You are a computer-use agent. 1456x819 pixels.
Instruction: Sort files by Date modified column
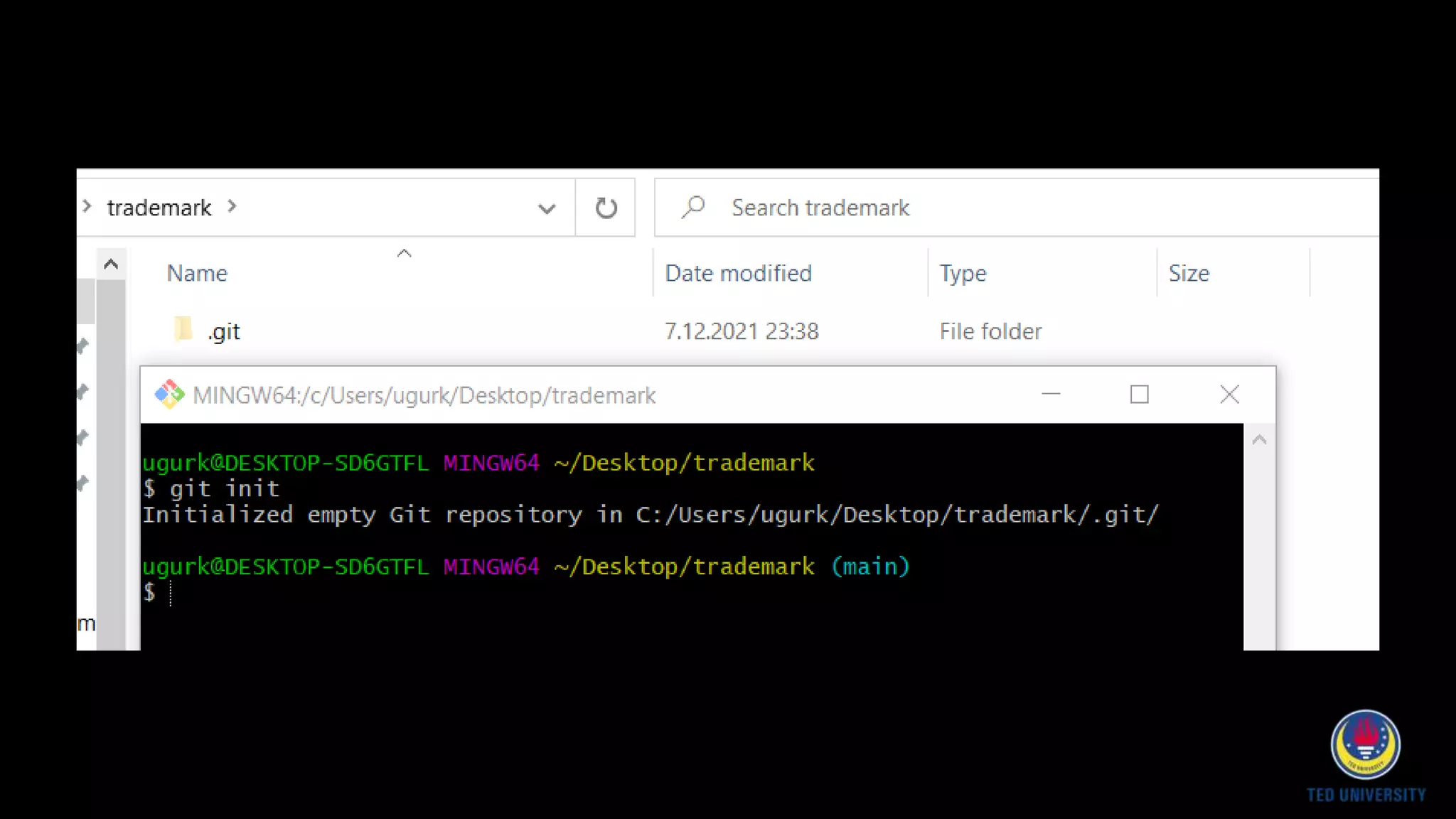click(738, 274)
